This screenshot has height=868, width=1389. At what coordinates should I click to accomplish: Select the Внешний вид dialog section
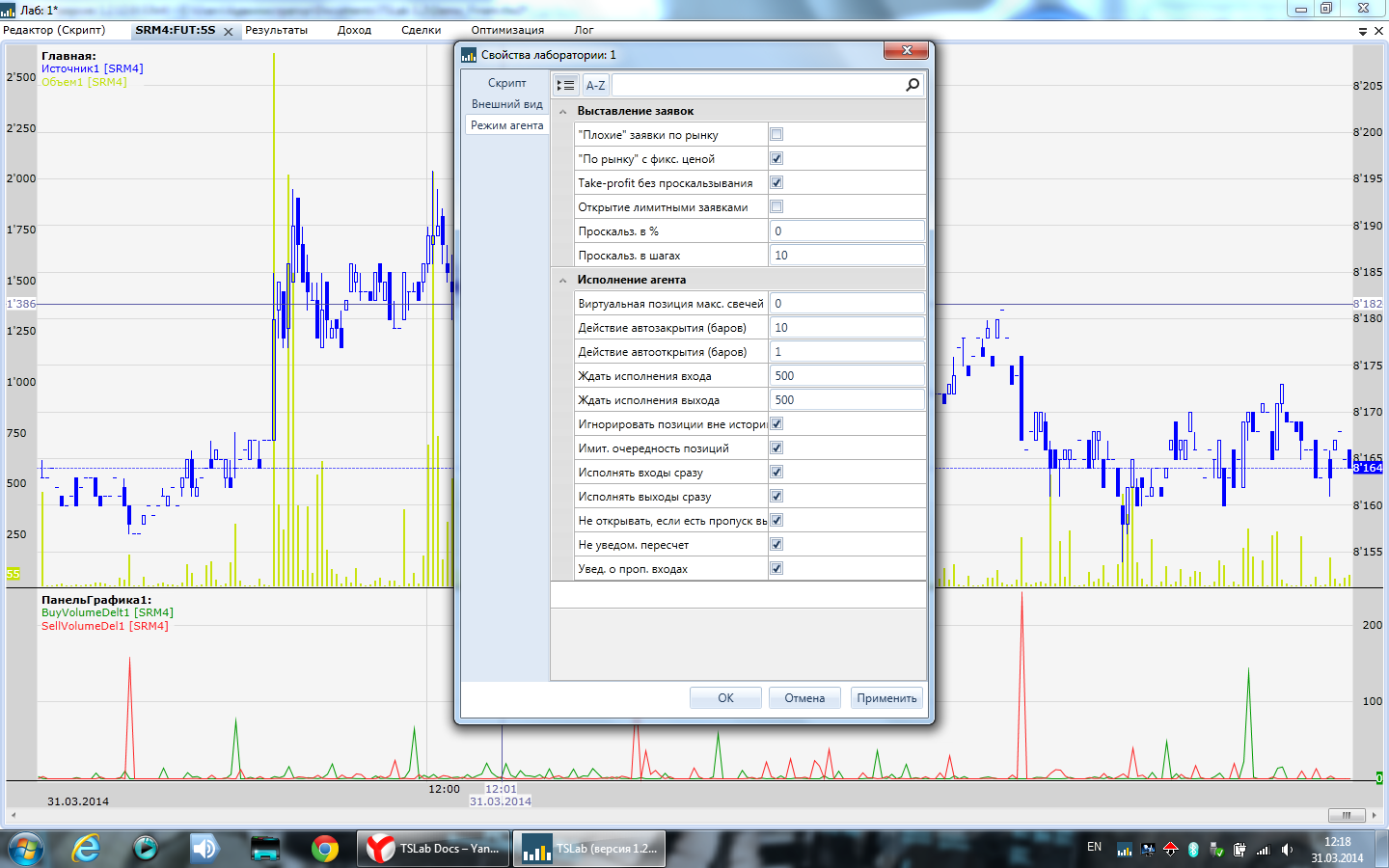click(506, 104)
